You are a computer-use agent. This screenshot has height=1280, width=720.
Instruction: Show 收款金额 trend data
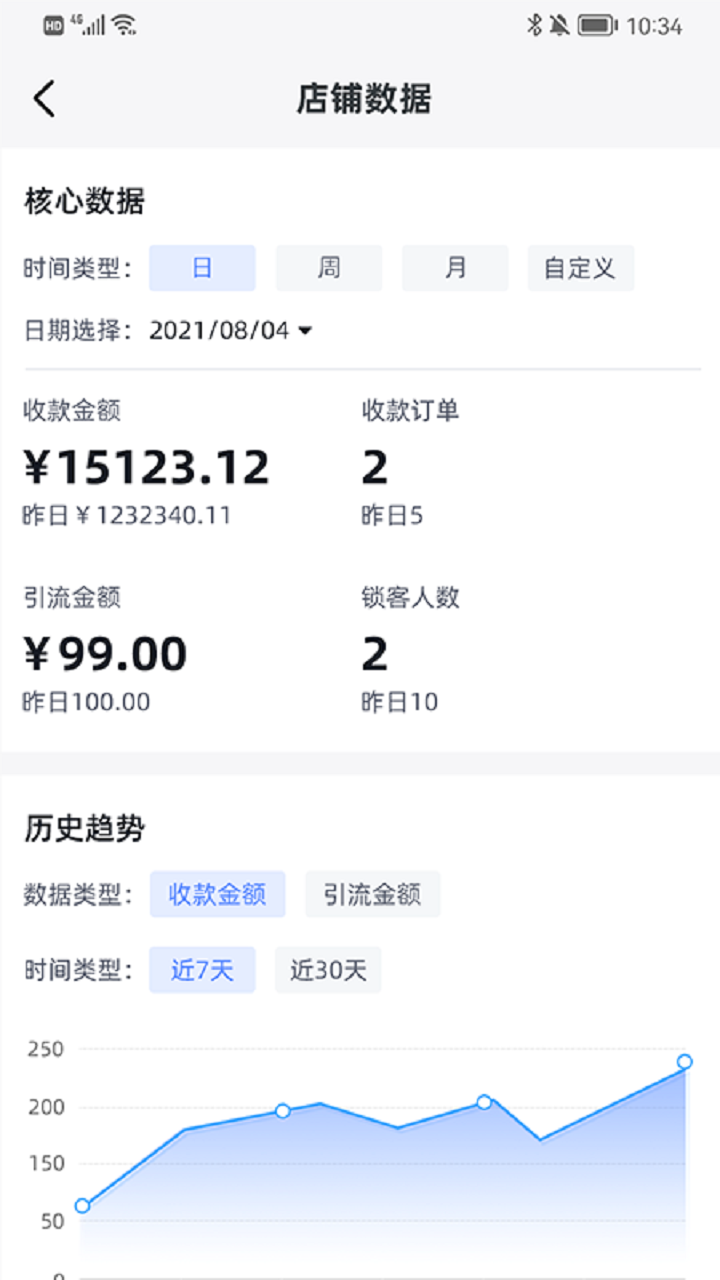[218, 894]
